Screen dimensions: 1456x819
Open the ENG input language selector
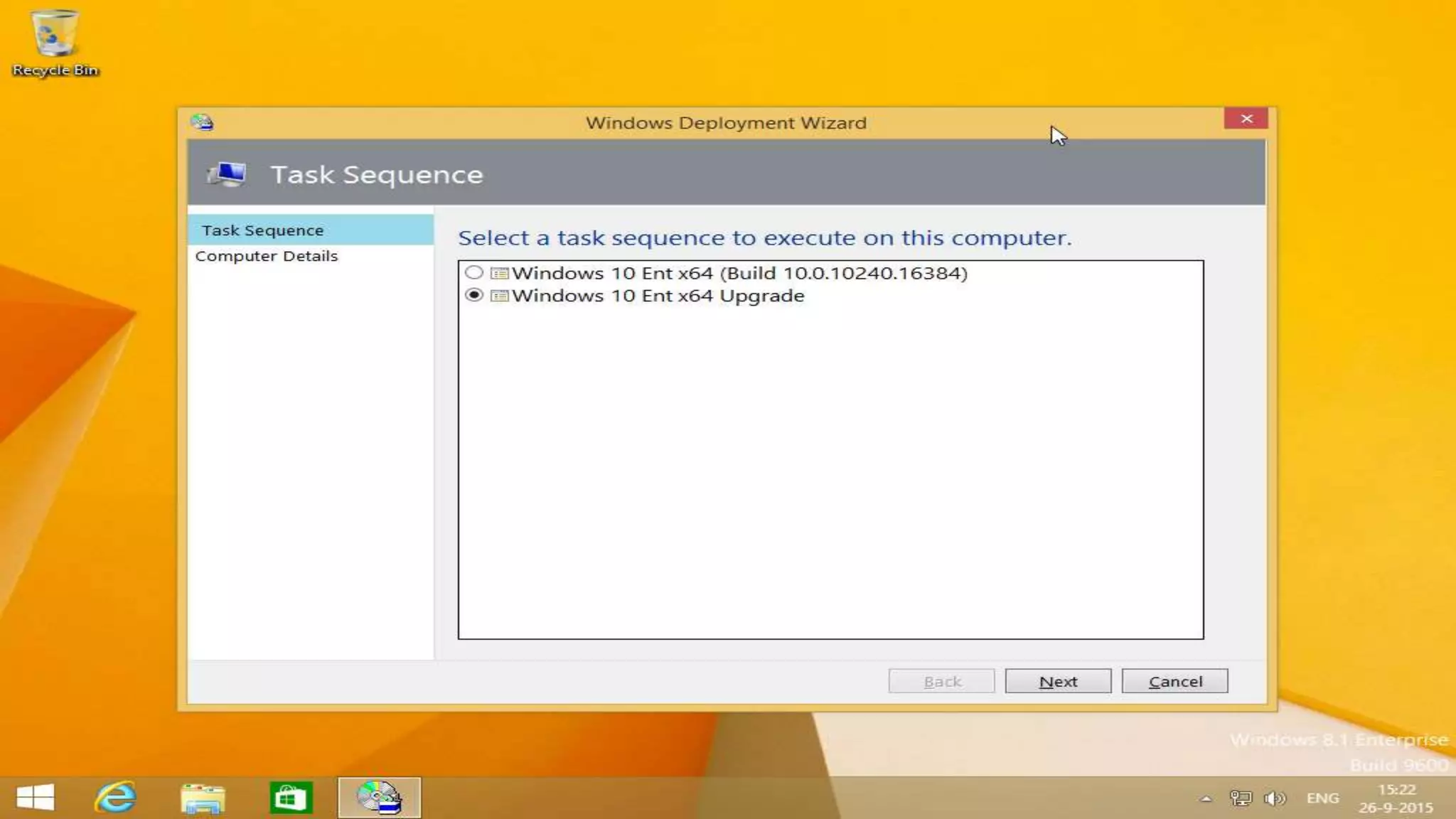(1322, 798)
